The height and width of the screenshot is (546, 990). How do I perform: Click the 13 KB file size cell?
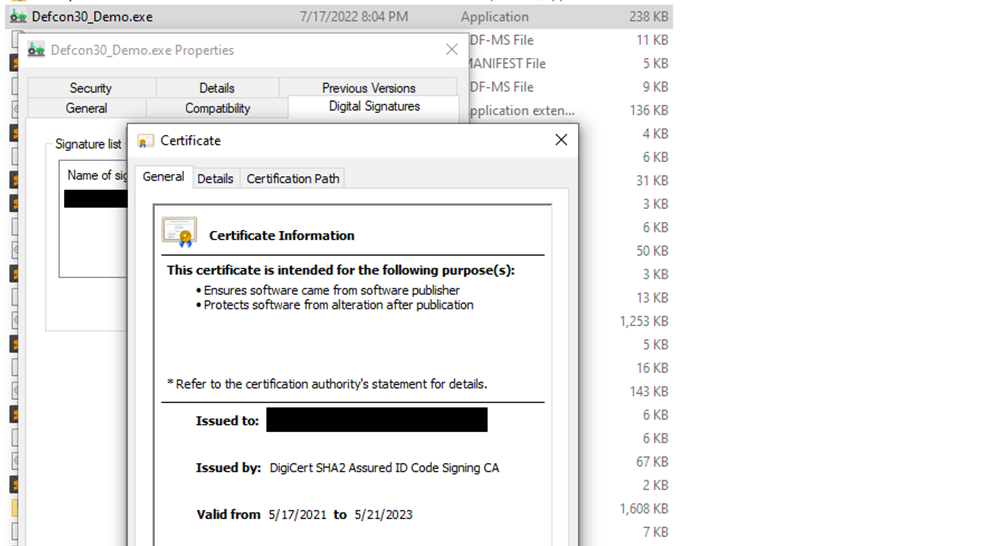[x=652, y=298]
